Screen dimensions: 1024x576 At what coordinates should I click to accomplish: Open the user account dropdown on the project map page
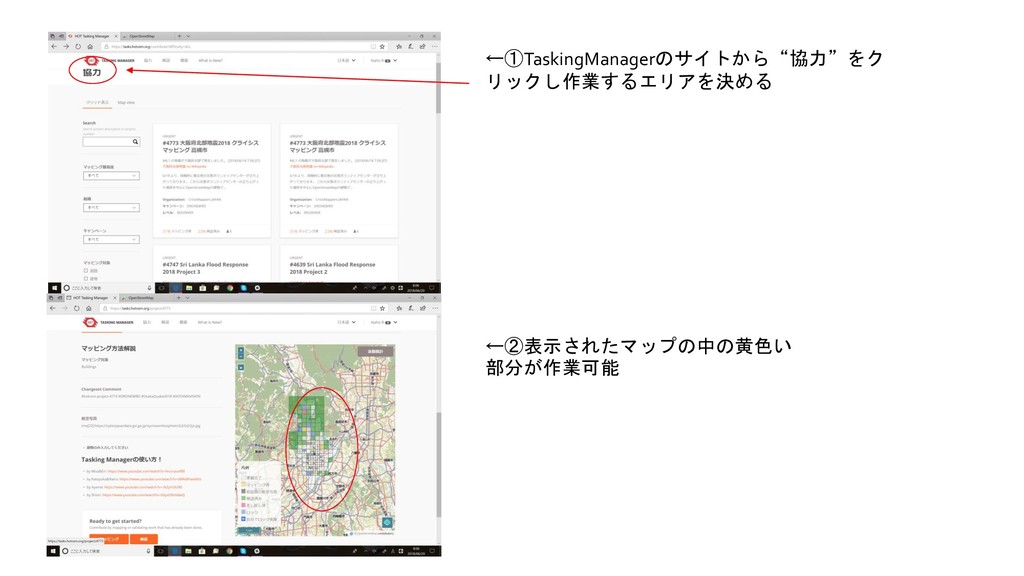(384, 322)
